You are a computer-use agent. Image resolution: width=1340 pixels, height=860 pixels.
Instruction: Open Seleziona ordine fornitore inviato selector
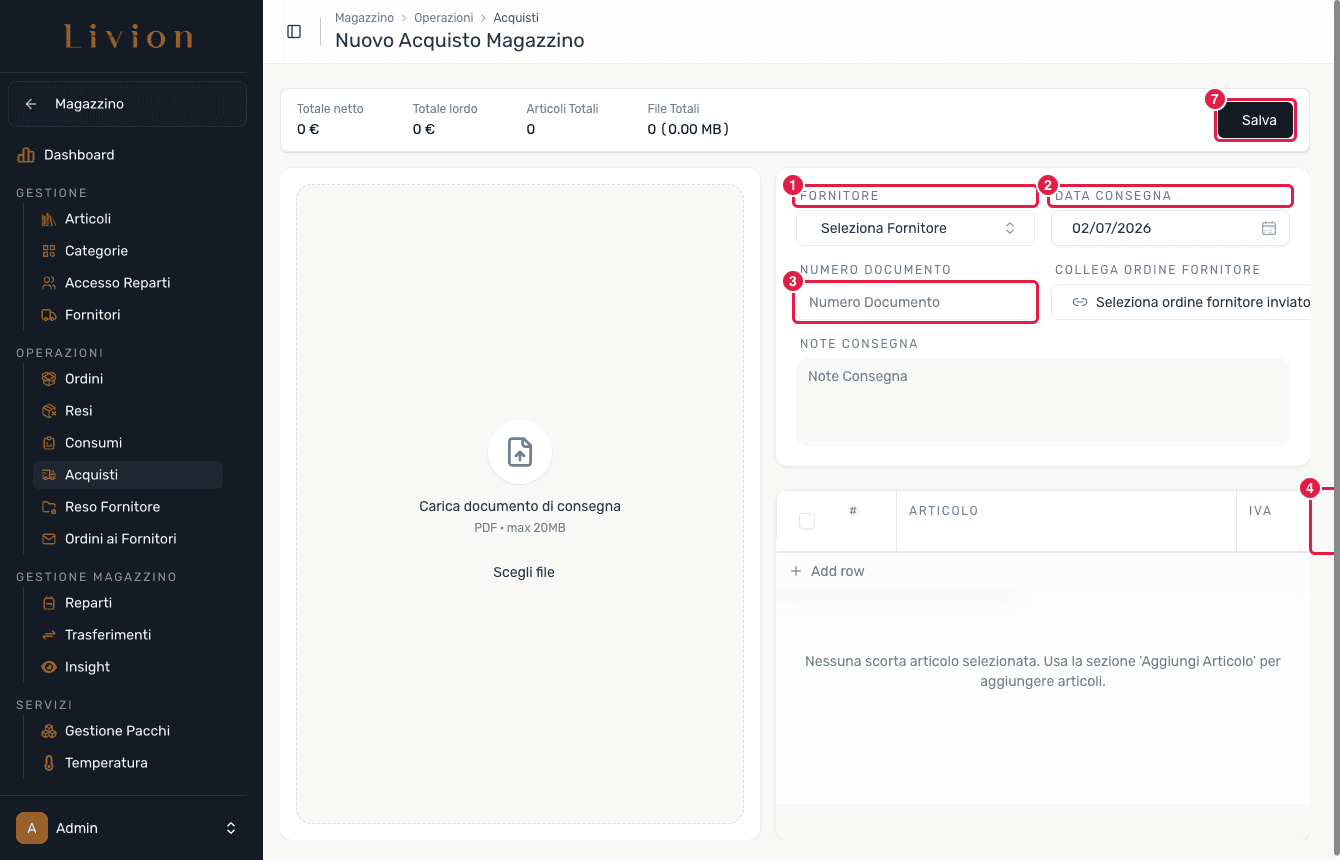1181,302
